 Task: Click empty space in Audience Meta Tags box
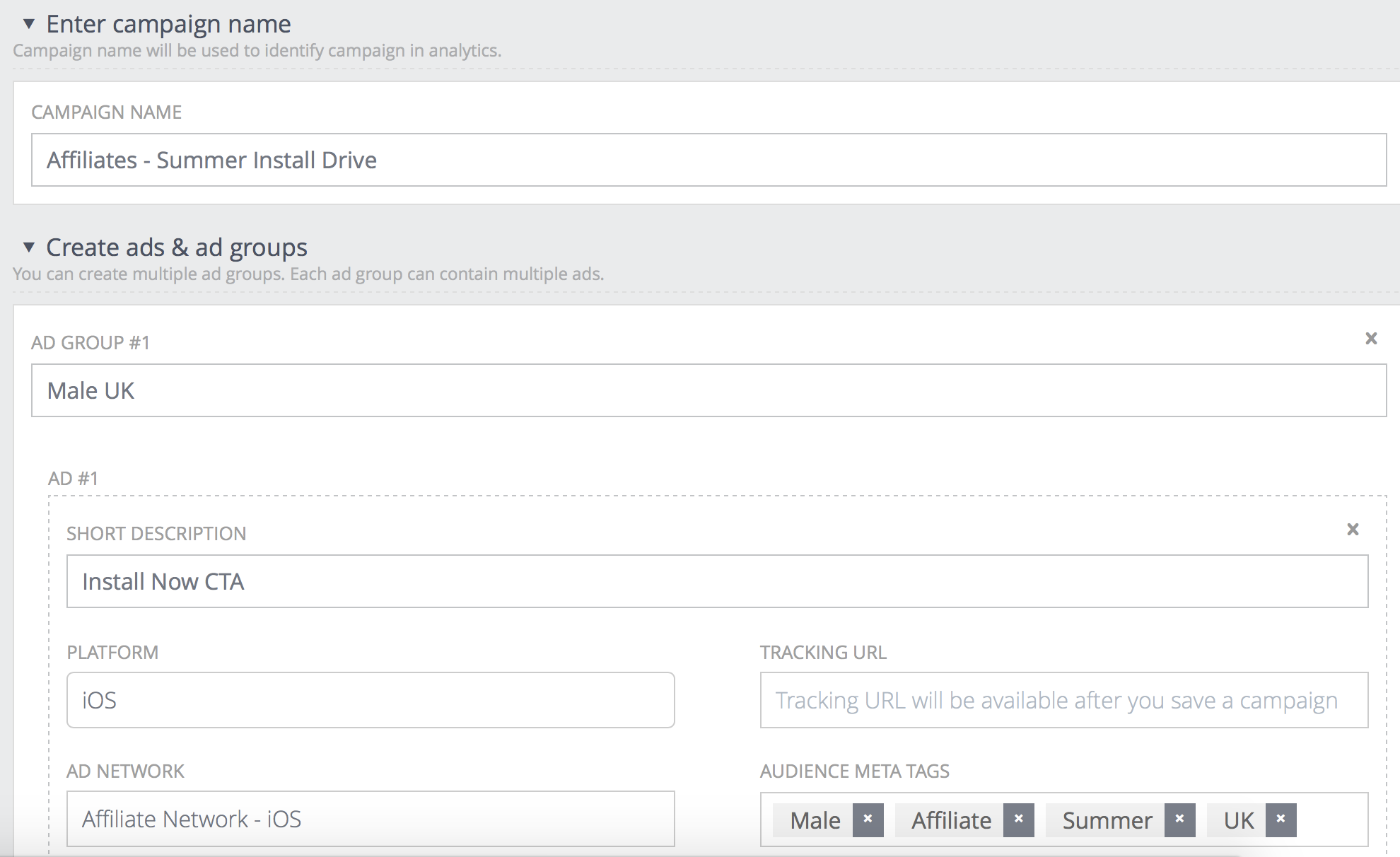click(x=1333, y=820)
